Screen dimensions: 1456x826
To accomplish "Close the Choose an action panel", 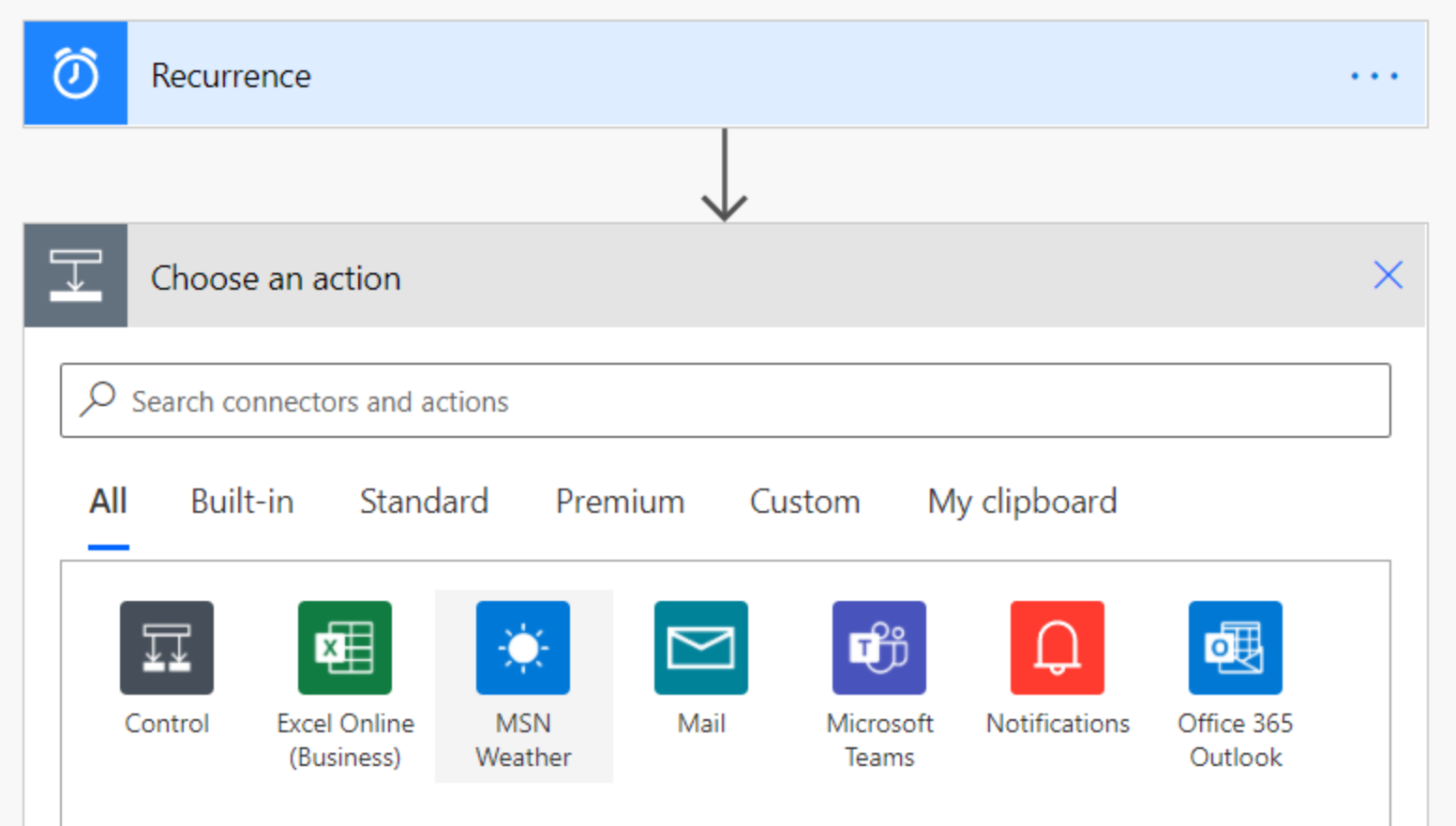I will (1388, 275).
